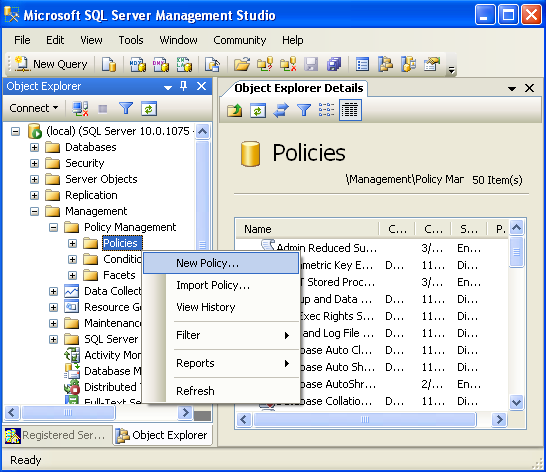The width and height of the screenshot is (546, 472).
Task: Open the View menu
Action: pyautogui.click(x=91, y=40)
